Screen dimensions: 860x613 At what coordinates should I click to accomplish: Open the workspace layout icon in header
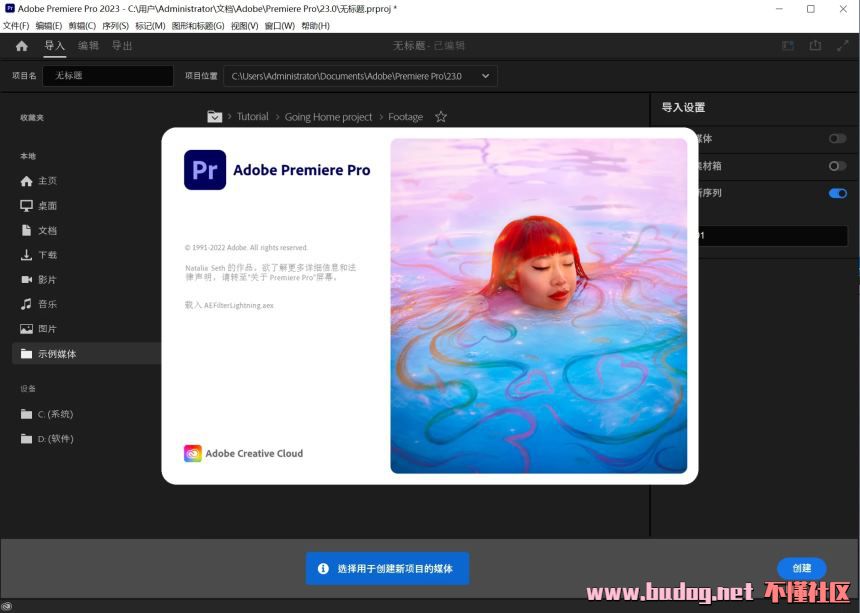788,46
